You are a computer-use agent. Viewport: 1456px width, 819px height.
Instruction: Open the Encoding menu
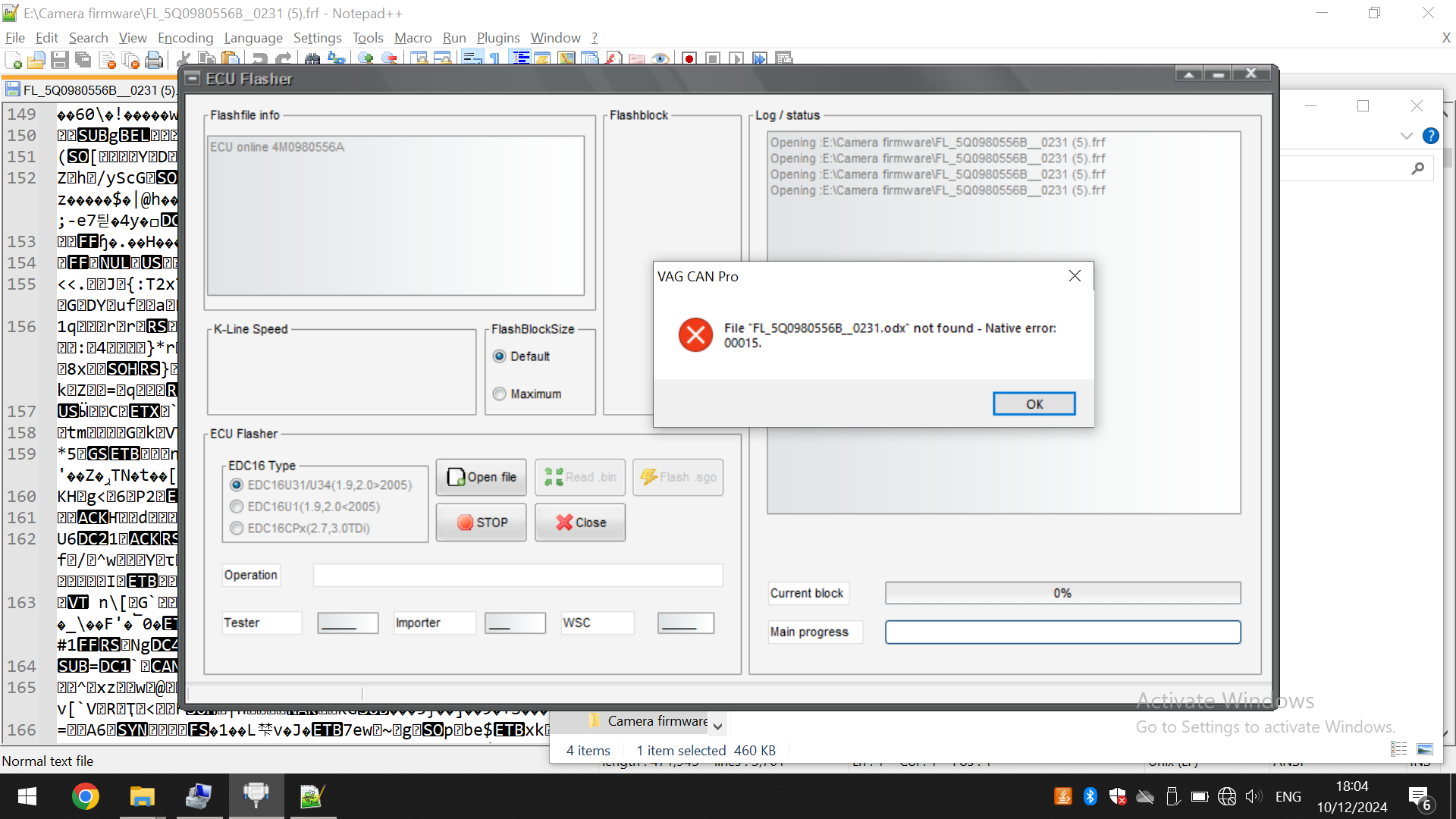point(185,38)
